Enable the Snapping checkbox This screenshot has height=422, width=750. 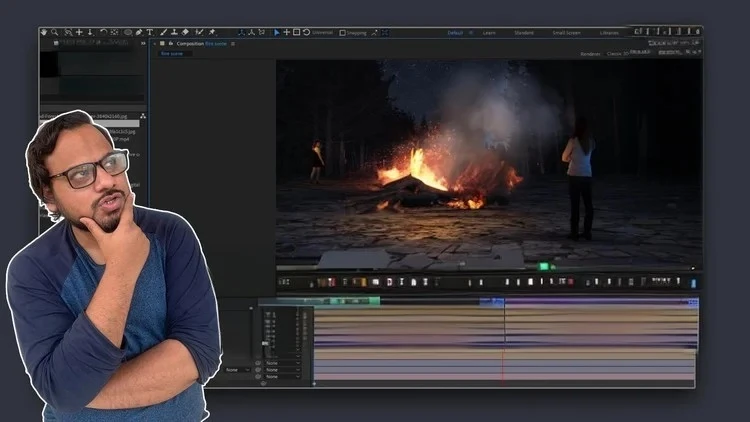[x=343, y=32]
